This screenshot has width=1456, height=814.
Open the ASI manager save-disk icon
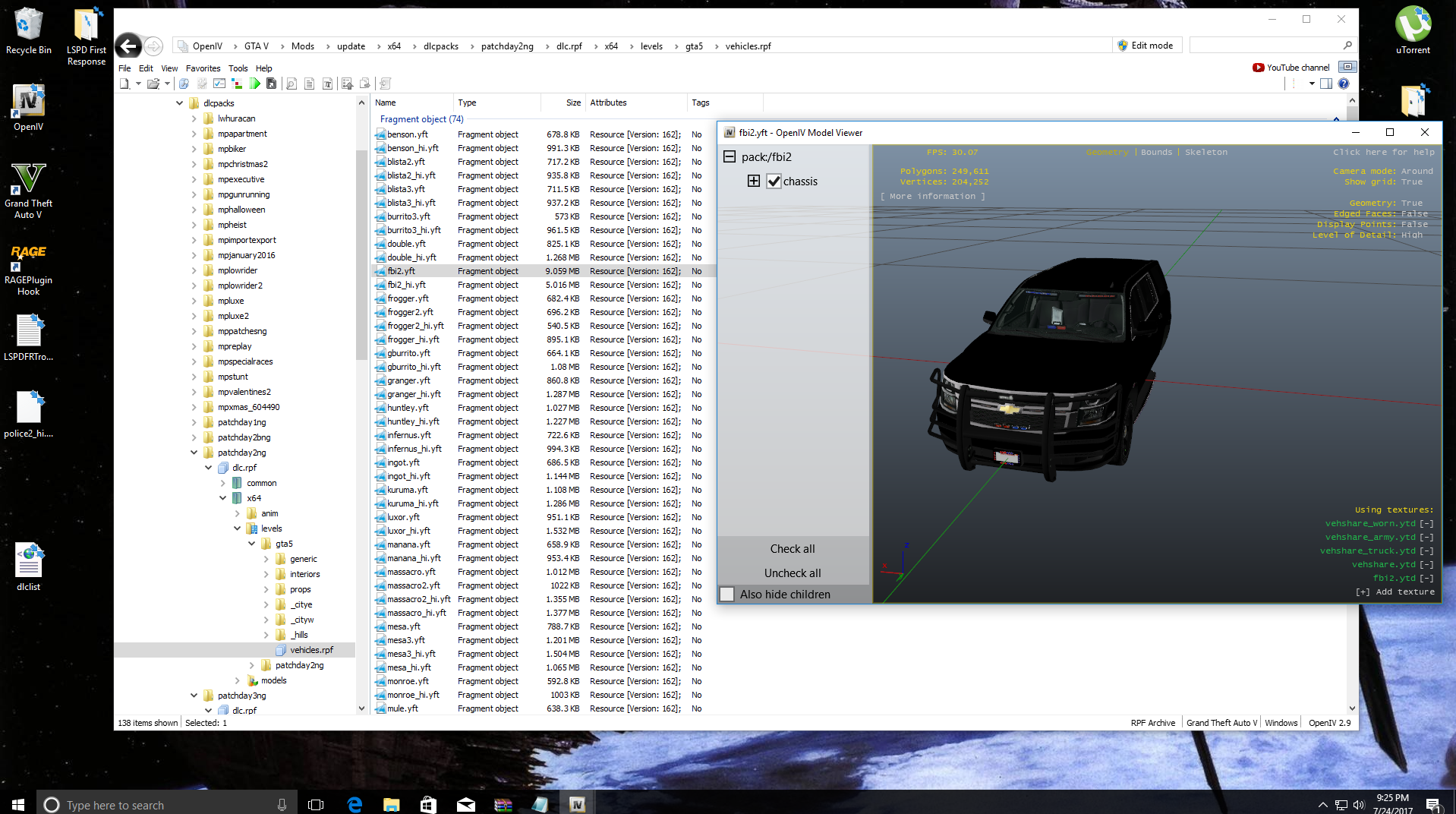[271, 84]
